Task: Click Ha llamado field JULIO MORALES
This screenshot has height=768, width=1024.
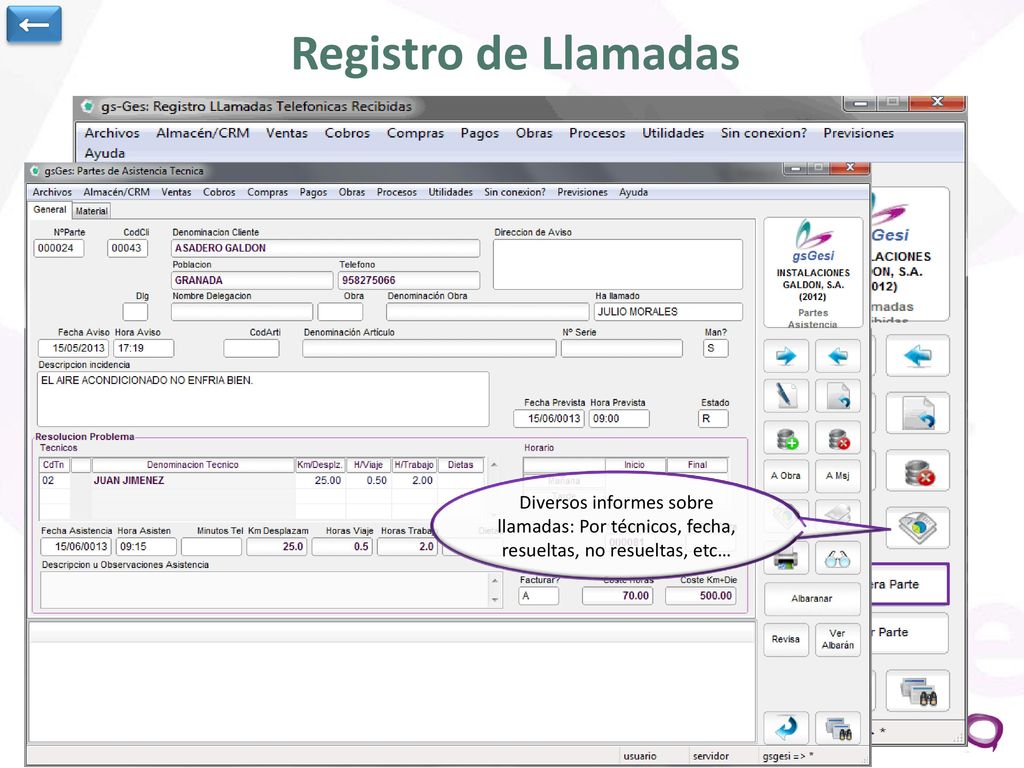Action: pos(668,312)
